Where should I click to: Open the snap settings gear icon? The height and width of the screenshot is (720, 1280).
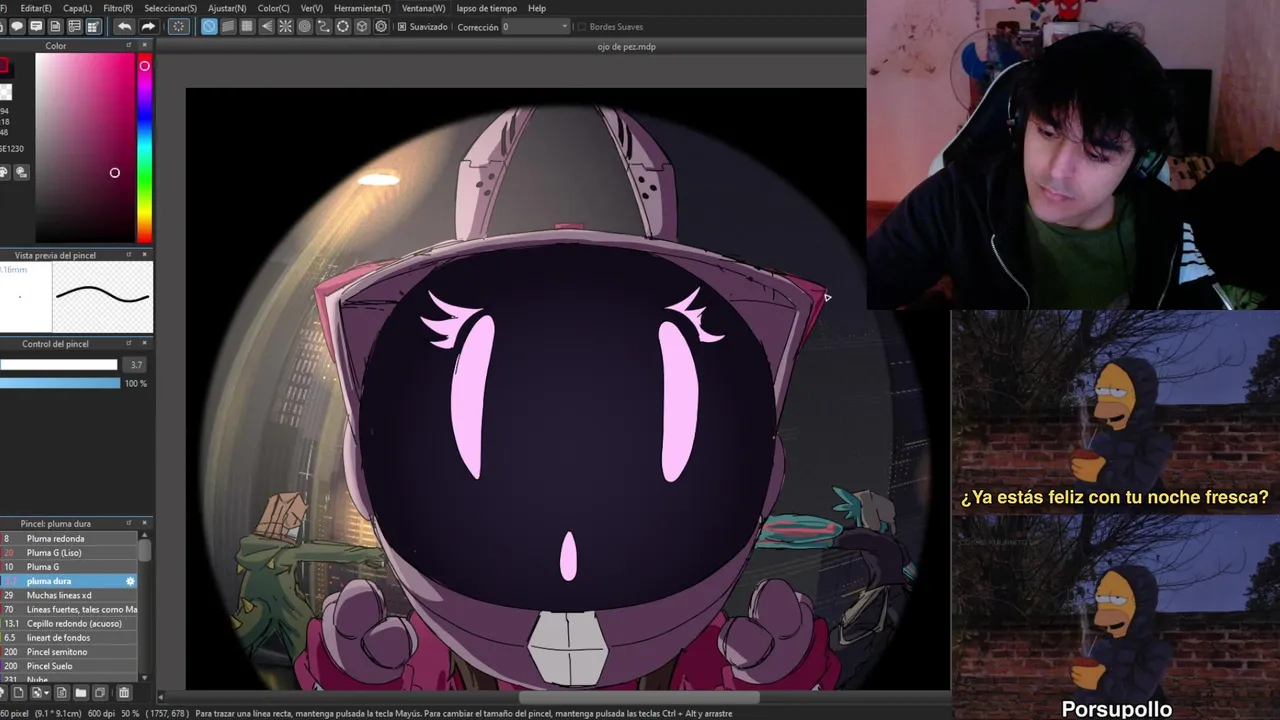pyautogui.click(x=381, y=27)
